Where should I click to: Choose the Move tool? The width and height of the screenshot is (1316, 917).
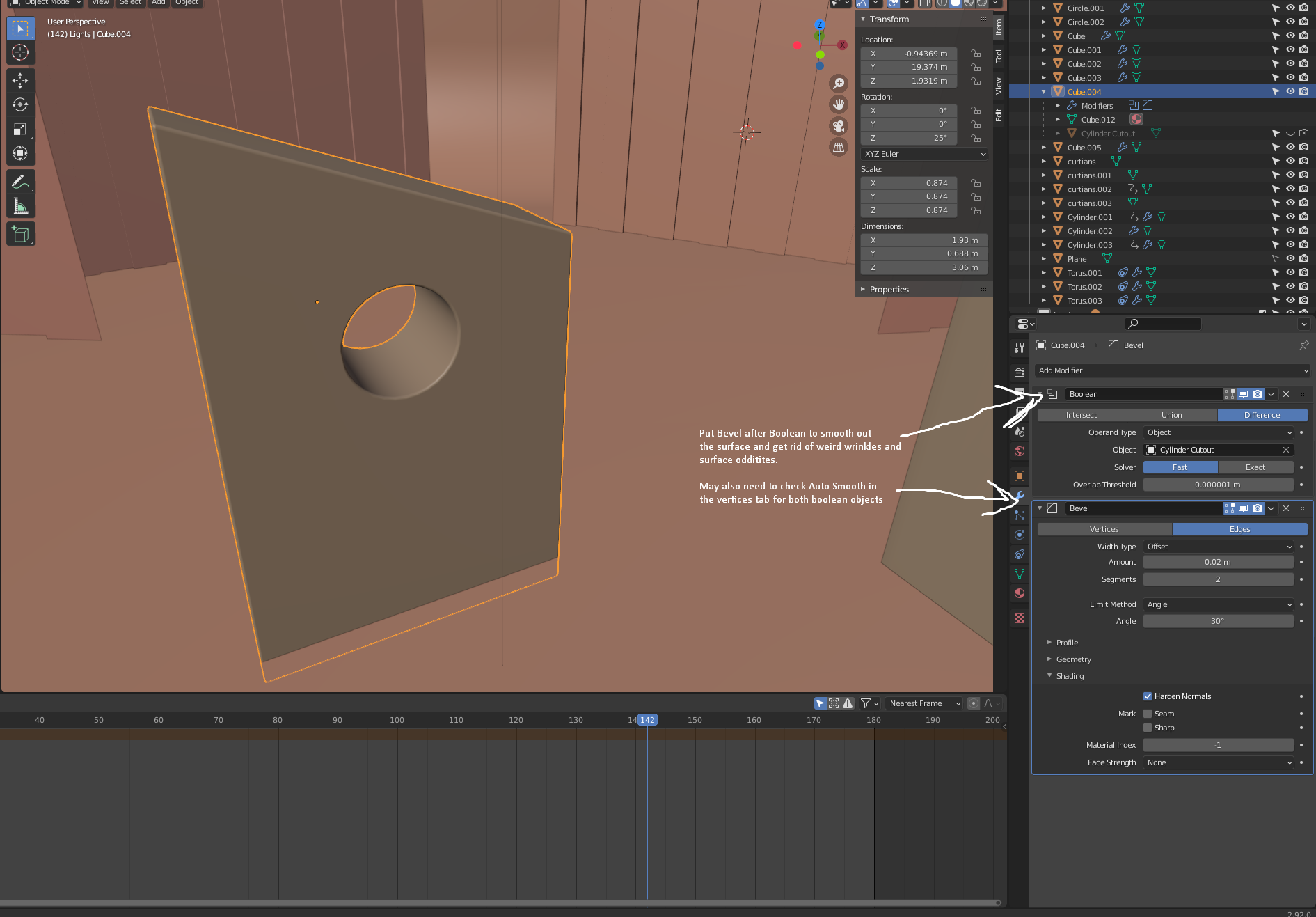[20, 81]
